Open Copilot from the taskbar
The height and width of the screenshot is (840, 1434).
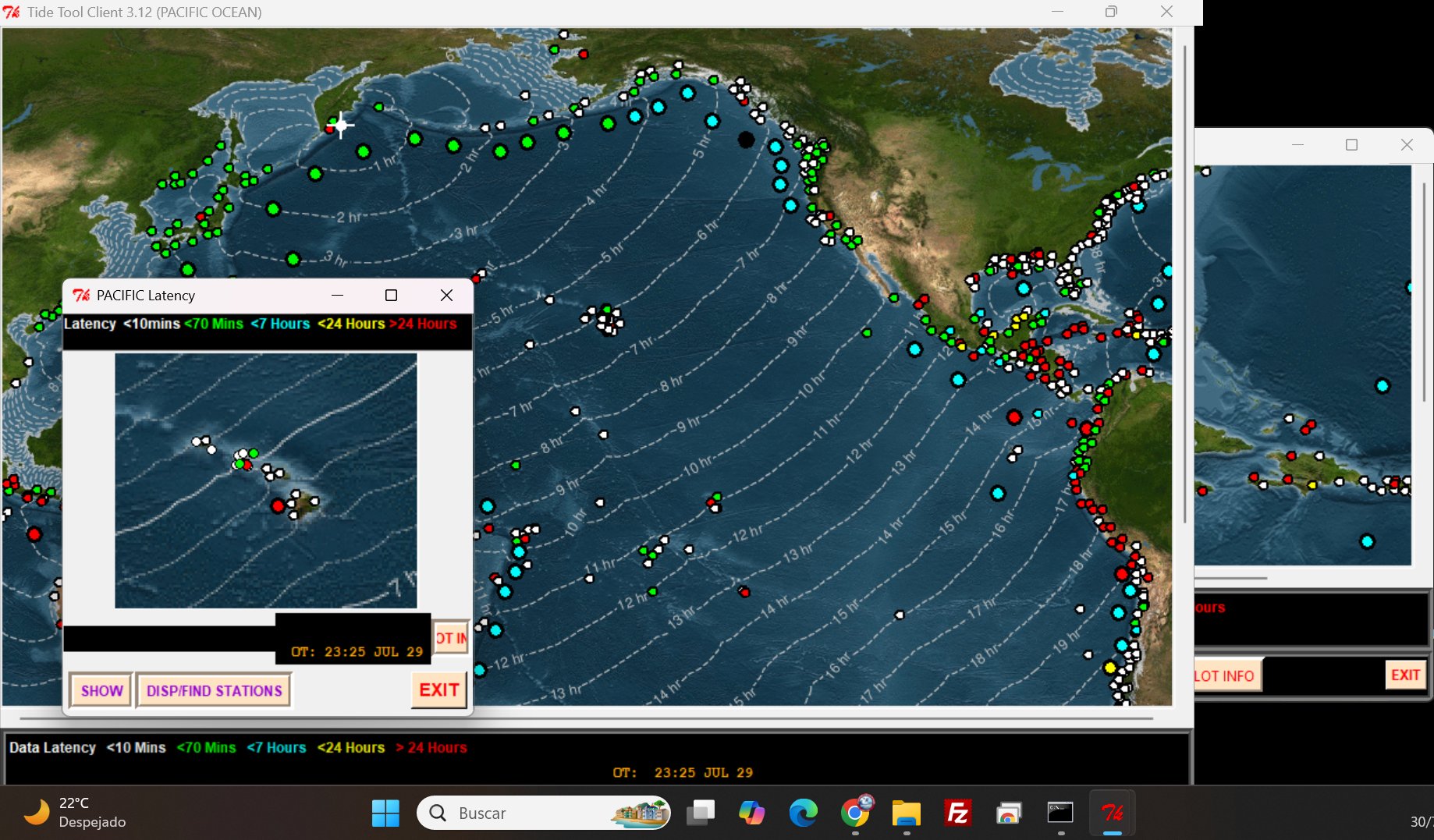tap(751, 813)
